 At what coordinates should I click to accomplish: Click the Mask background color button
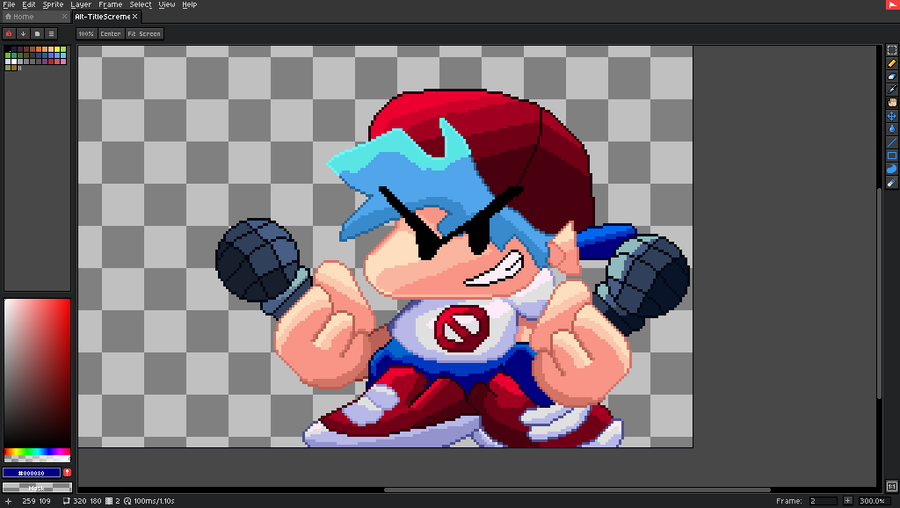tap(37, 487)
